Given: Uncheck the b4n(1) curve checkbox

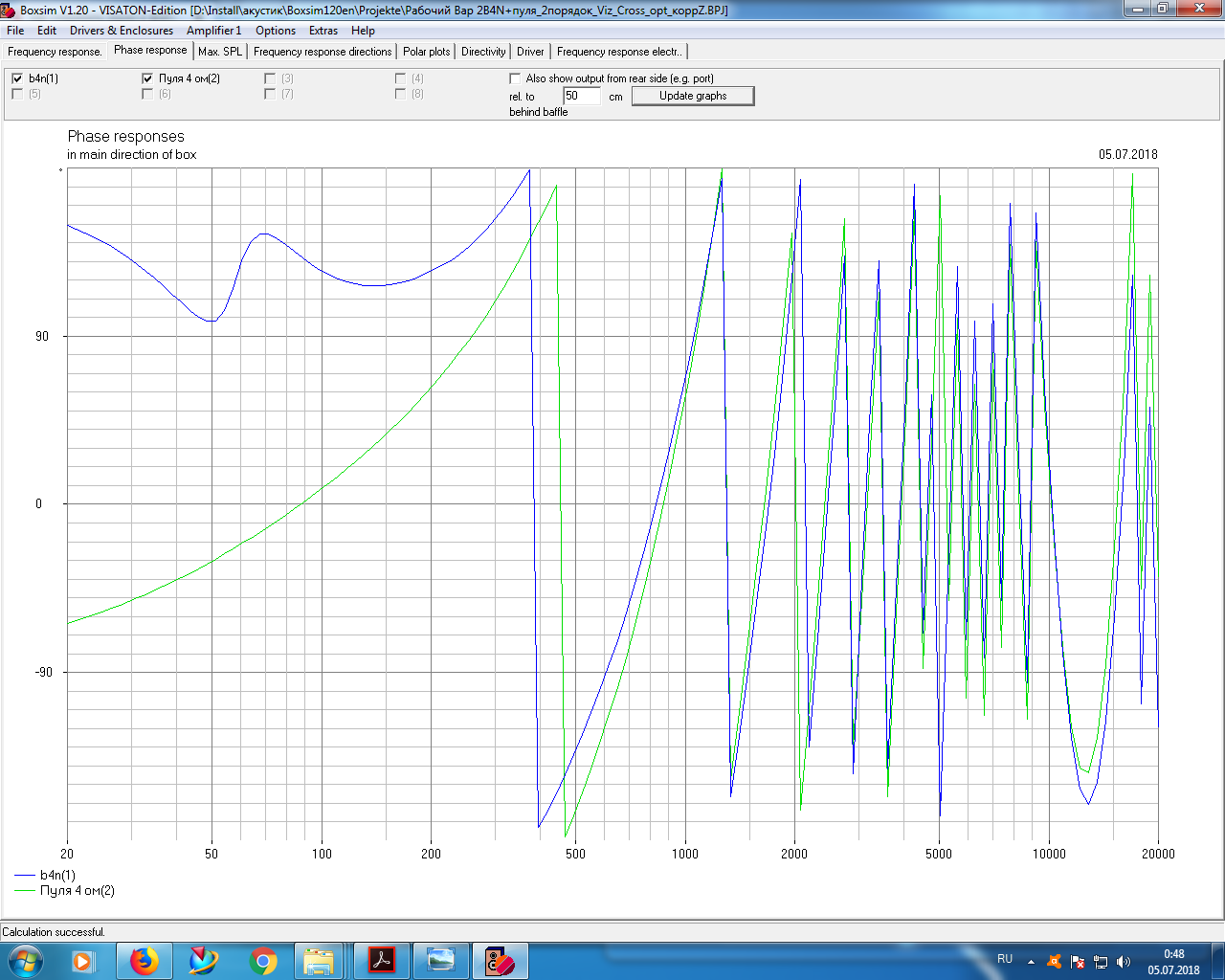Looking at the screenshot, I should coord(17,78).
